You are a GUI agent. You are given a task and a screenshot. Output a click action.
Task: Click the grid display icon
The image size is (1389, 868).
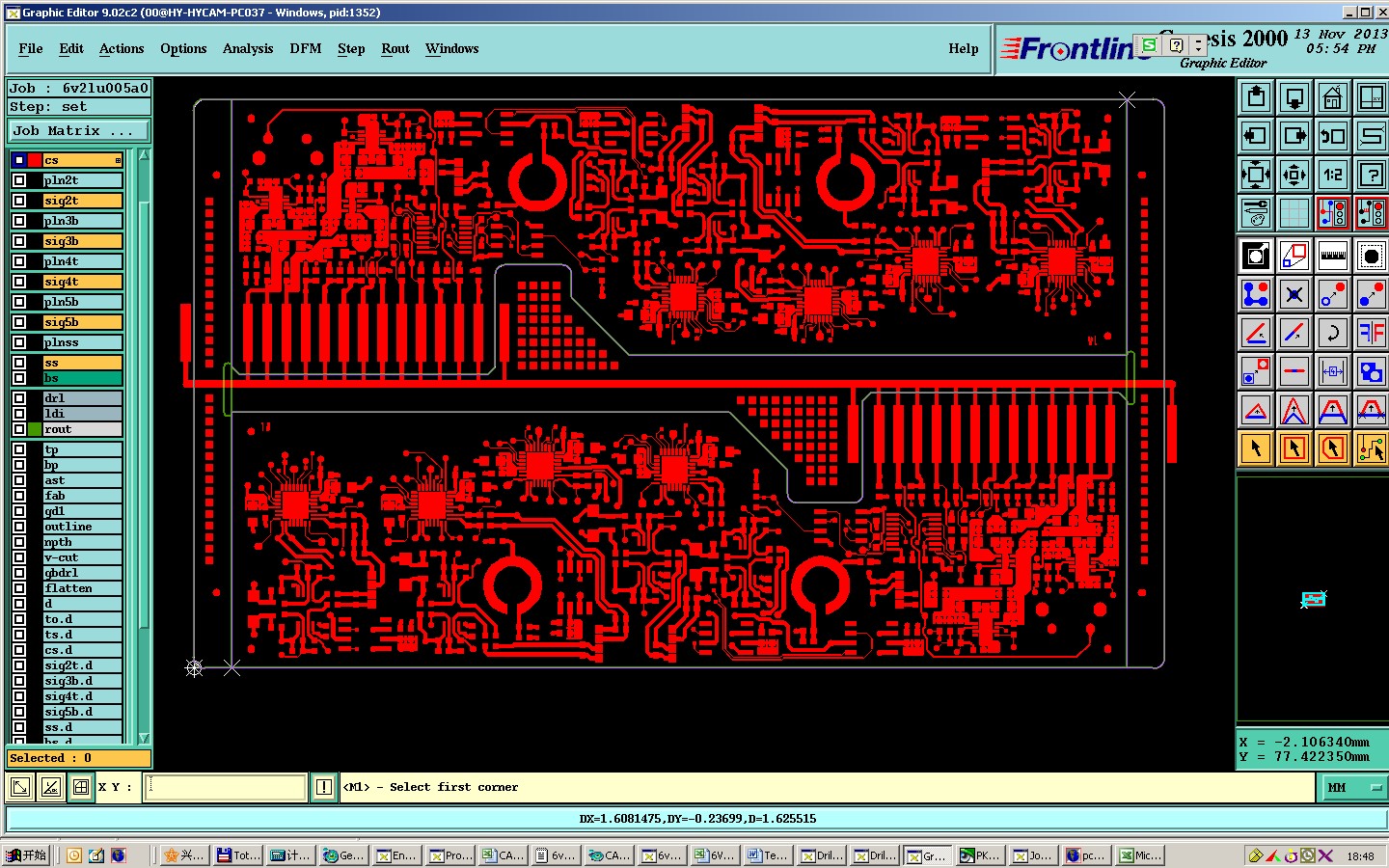point(1294,213)
